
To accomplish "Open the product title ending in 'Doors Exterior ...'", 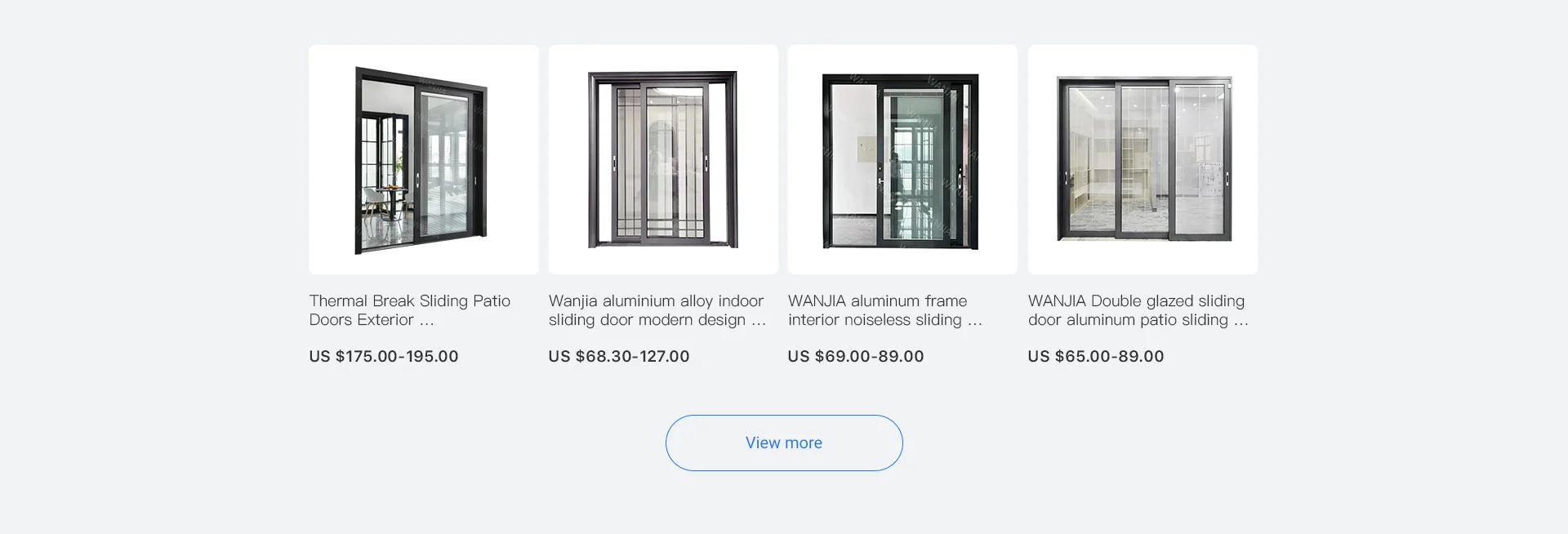I will (x=372, y=320).
